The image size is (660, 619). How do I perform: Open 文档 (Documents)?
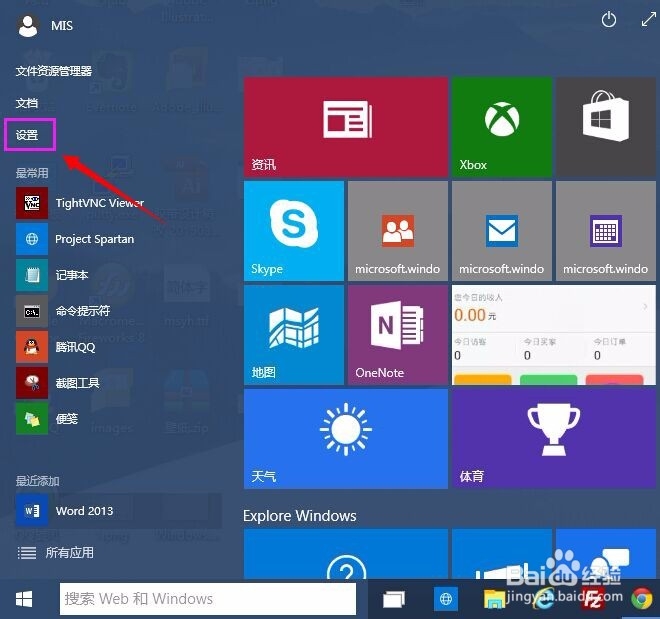coord(27,103)
